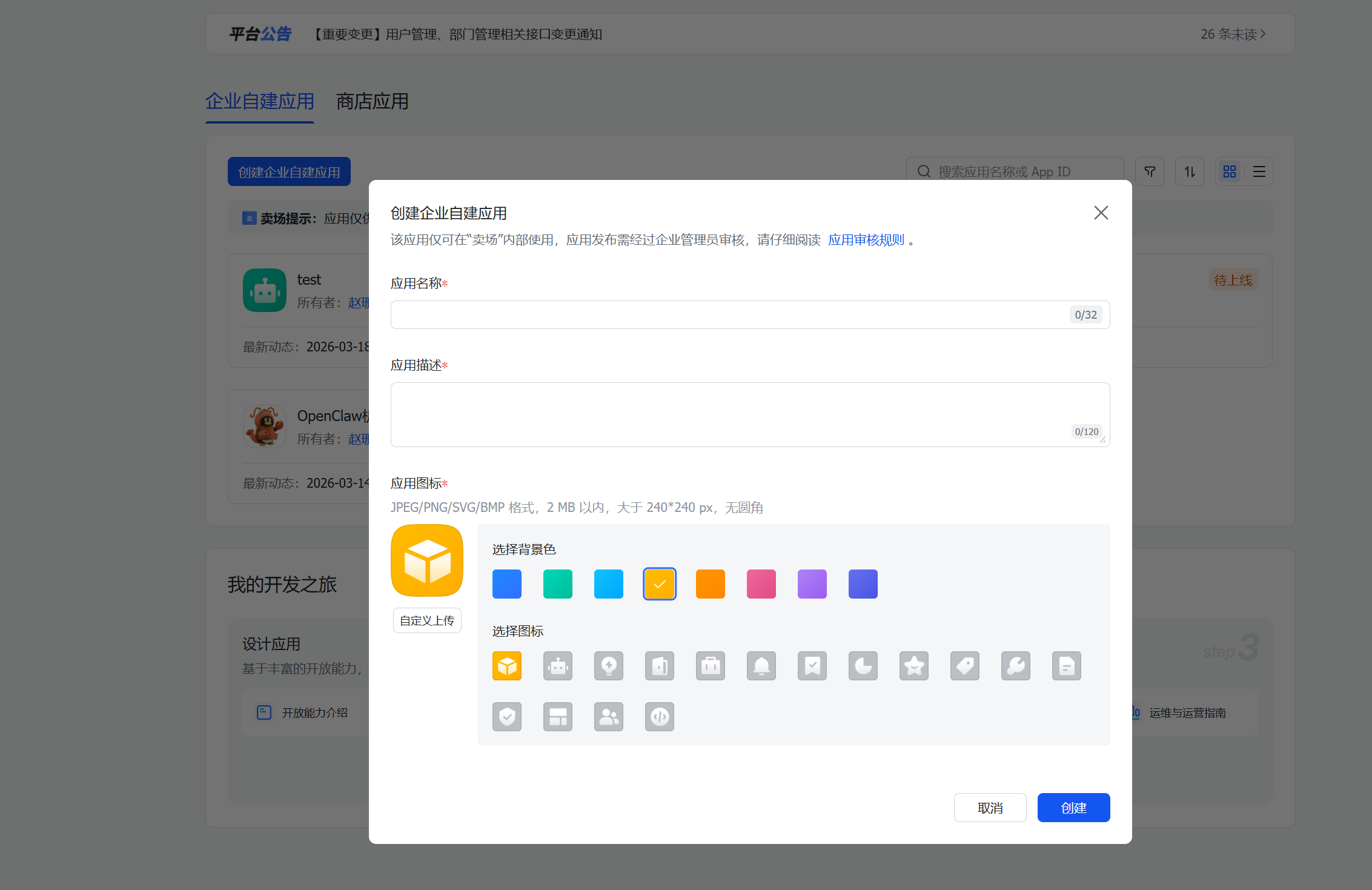Viewport: 1372px width, 890px height.
Task: Choose the pie chart icon option
Action: (x=863, y=666)
